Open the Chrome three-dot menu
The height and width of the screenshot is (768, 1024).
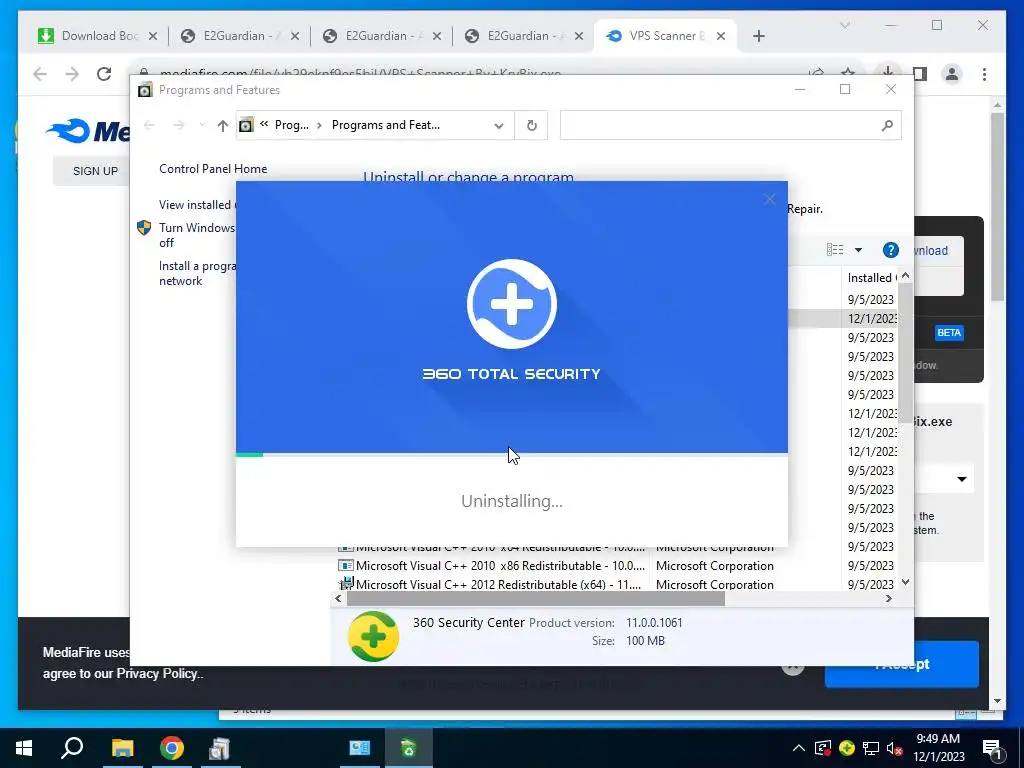[984, 74]
